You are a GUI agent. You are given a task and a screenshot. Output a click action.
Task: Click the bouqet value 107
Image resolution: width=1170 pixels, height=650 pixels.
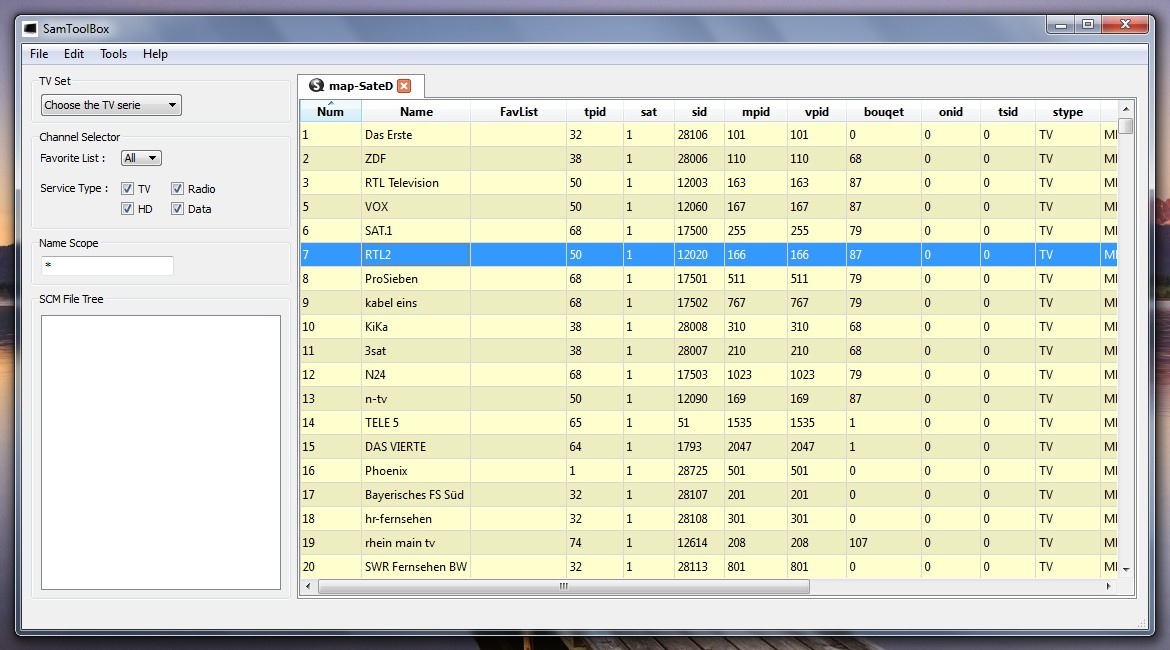pos(858,543)
